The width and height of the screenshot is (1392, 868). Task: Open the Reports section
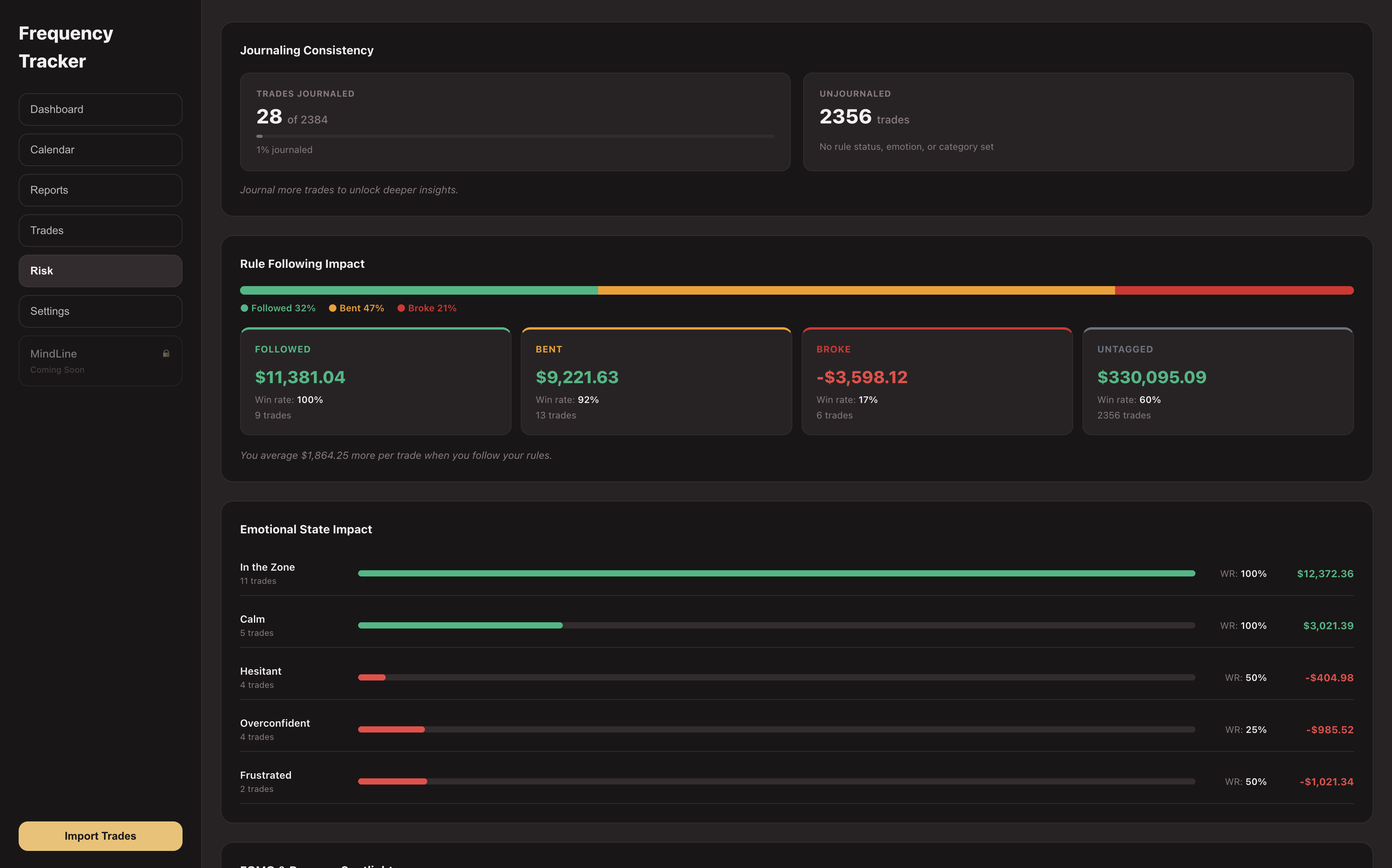click(x=101, y=190)
